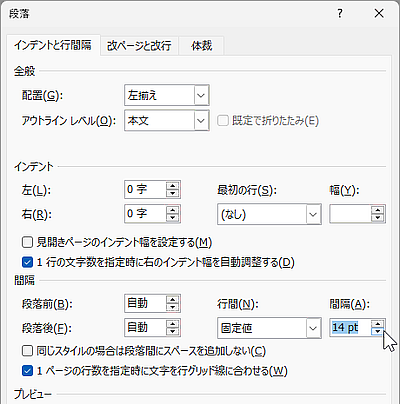Click the 左 indent input field
Screen dimensions: 400x404
click(145, 189)
